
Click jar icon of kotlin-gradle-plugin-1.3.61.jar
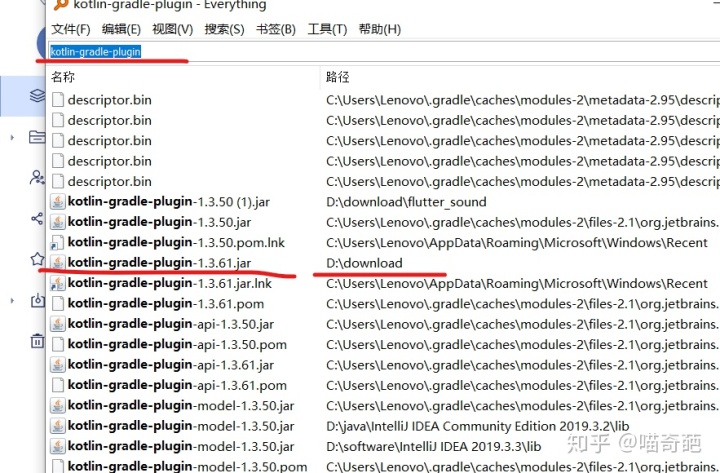pos(58,263)
